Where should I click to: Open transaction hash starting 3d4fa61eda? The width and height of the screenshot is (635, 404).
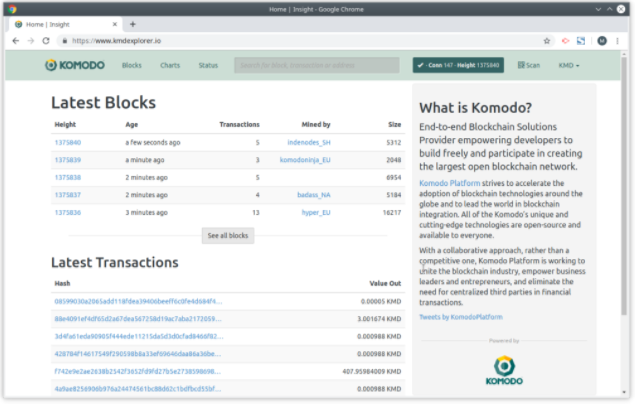point(139,336)
